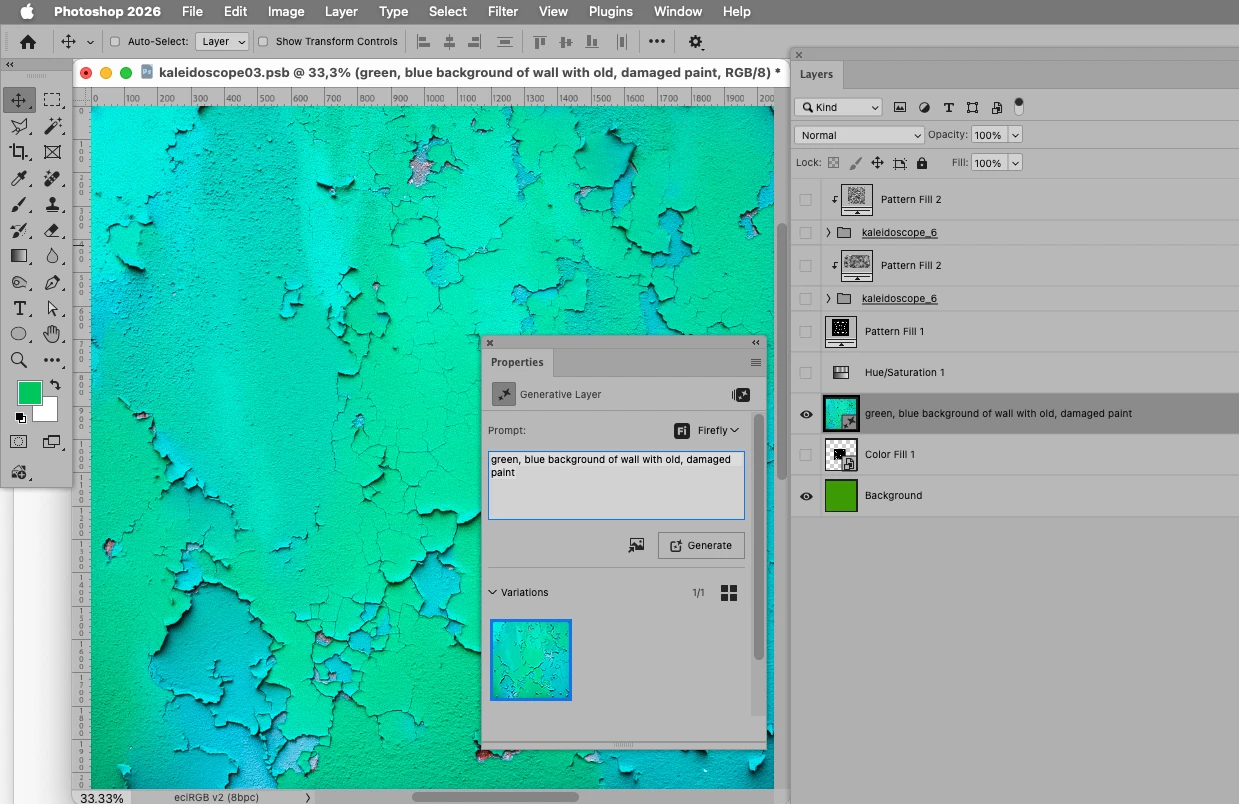This screenshot has width=1239, height=804.
Task: Open the more align options ellipsis
Action: click(657, 42)
